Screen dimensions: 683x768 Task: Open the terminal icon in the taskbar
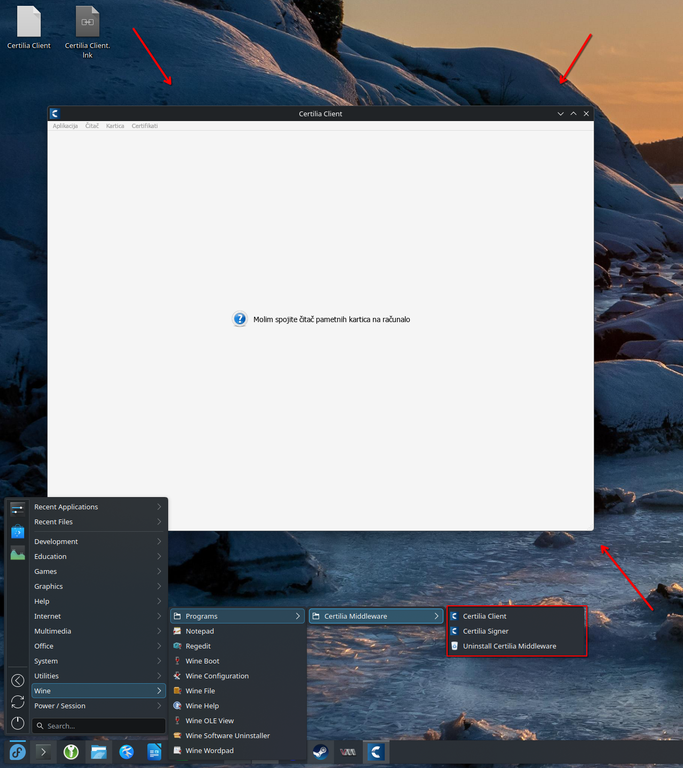pyautogui.click(x=43, y=751)
